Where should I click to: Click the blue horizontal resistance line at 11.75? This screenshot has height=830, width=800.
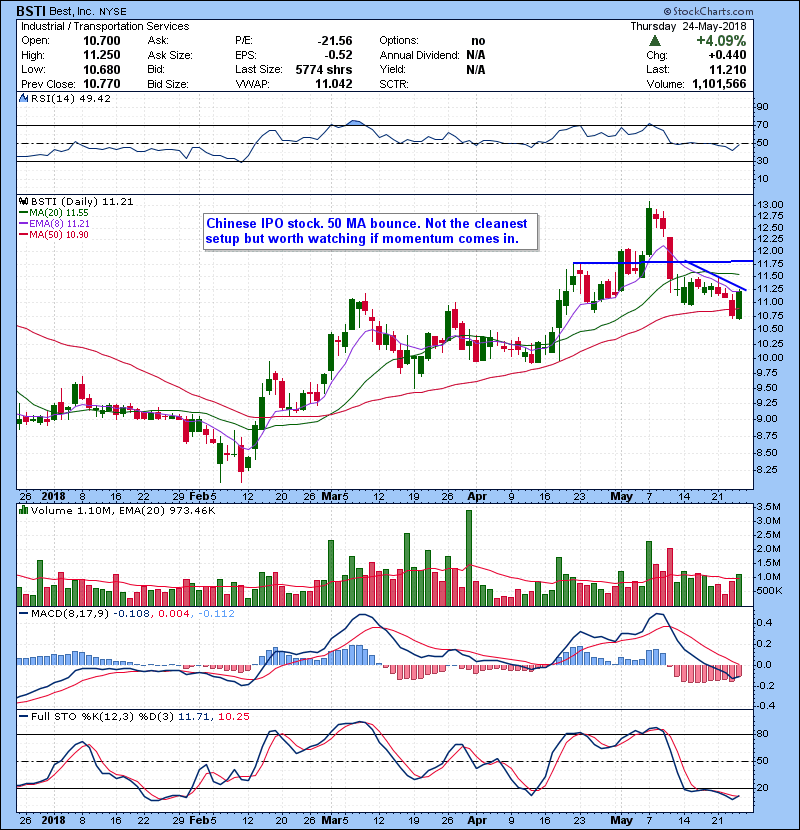coord(663,262)
